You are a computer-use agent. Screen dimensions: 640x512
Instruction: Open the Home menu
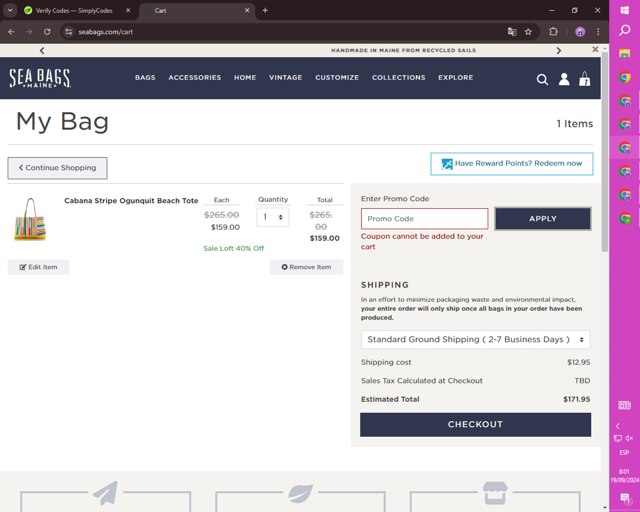pyautogui.click(x=245, y=78)
